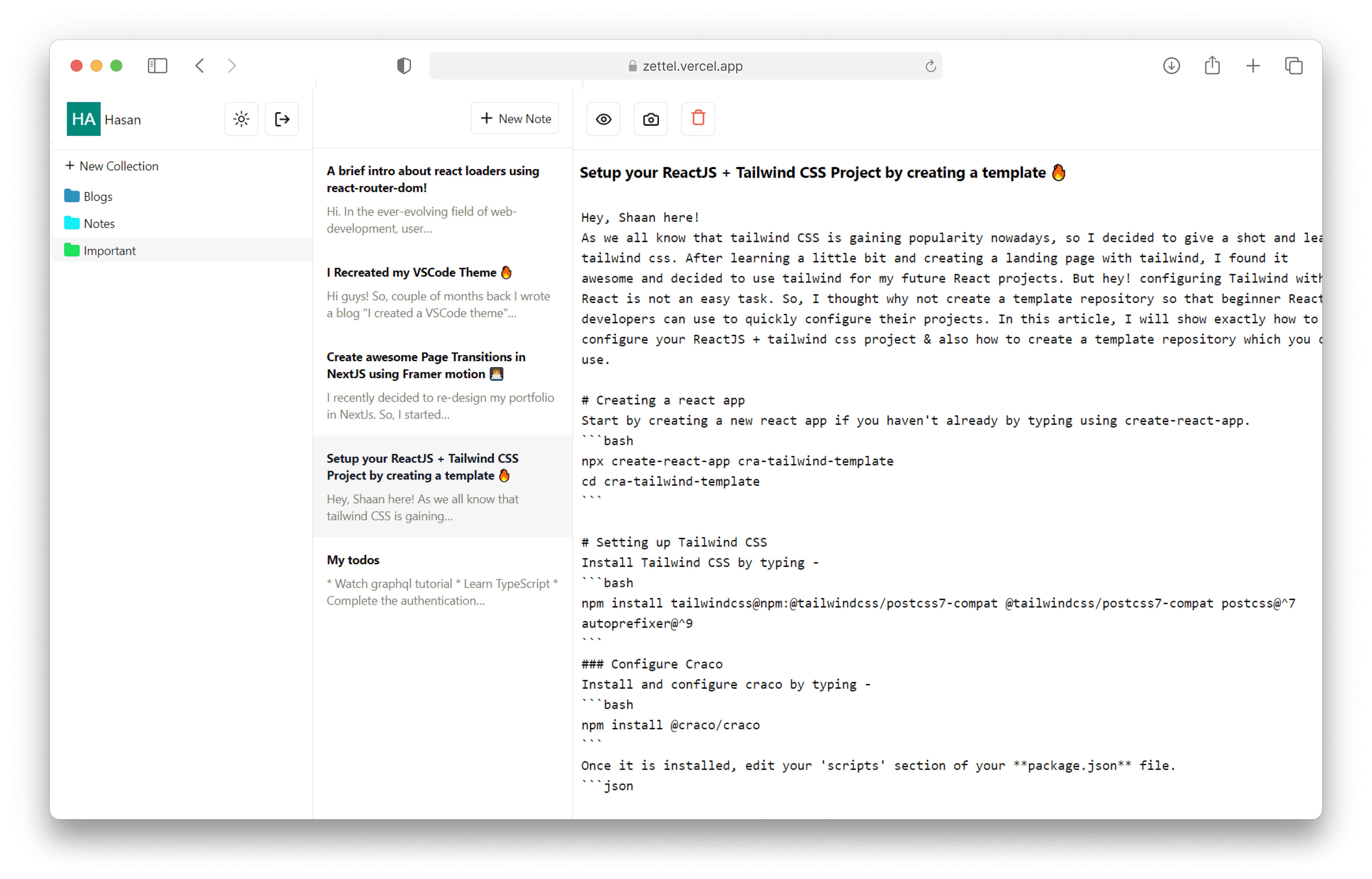Open the Notes collection
Viewport: 1372px width, 879px height.
point(183,223)
